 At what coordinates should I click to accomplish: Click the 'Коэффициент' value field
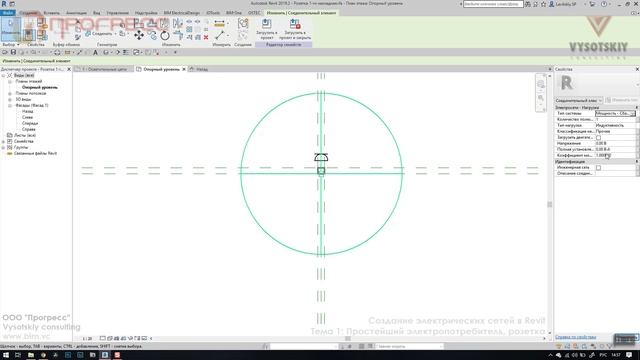click(x=615, y=156)
